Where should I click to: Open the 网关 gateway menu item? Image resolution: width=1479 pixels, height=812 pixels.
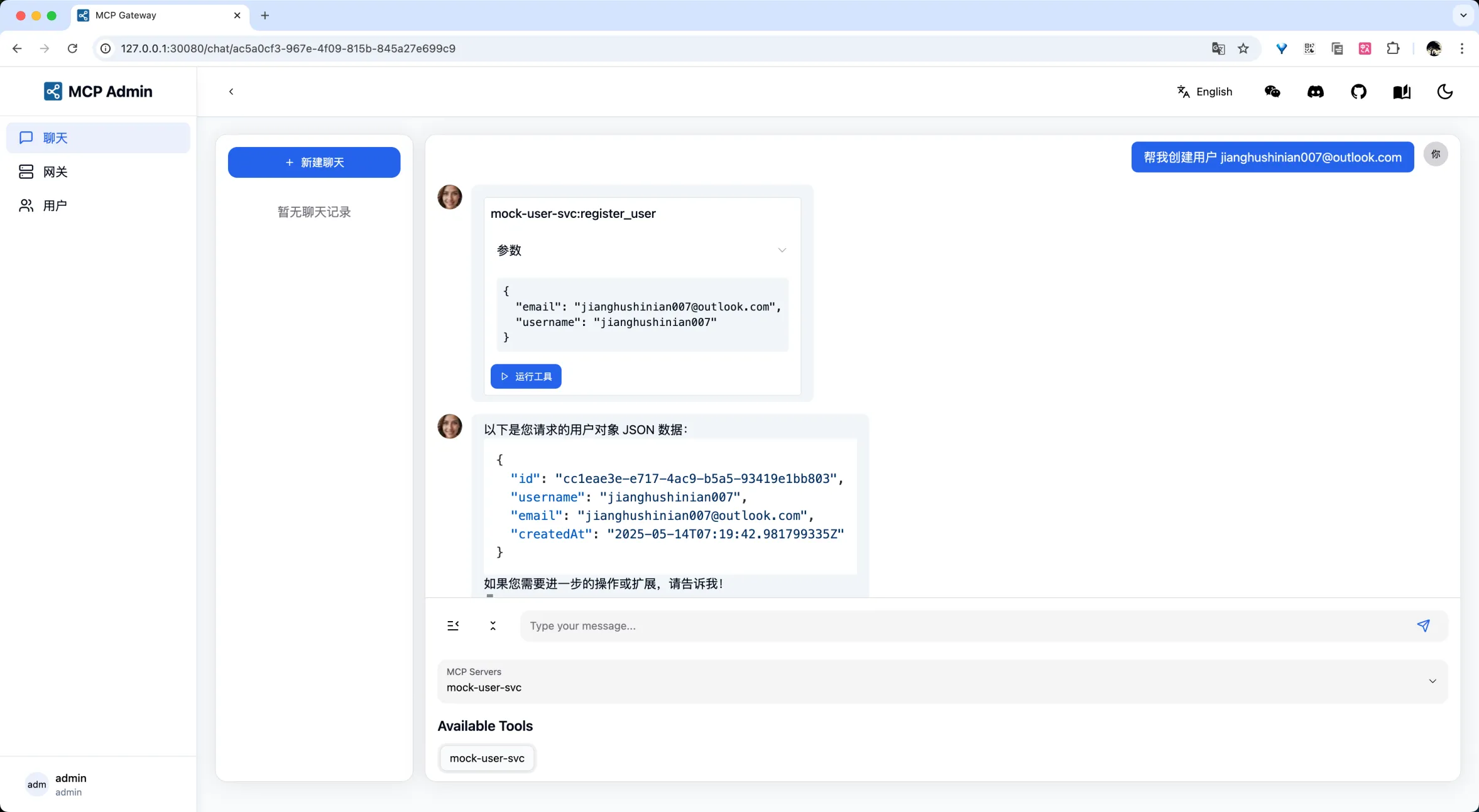pyautogui.click(x=55, y=171)
